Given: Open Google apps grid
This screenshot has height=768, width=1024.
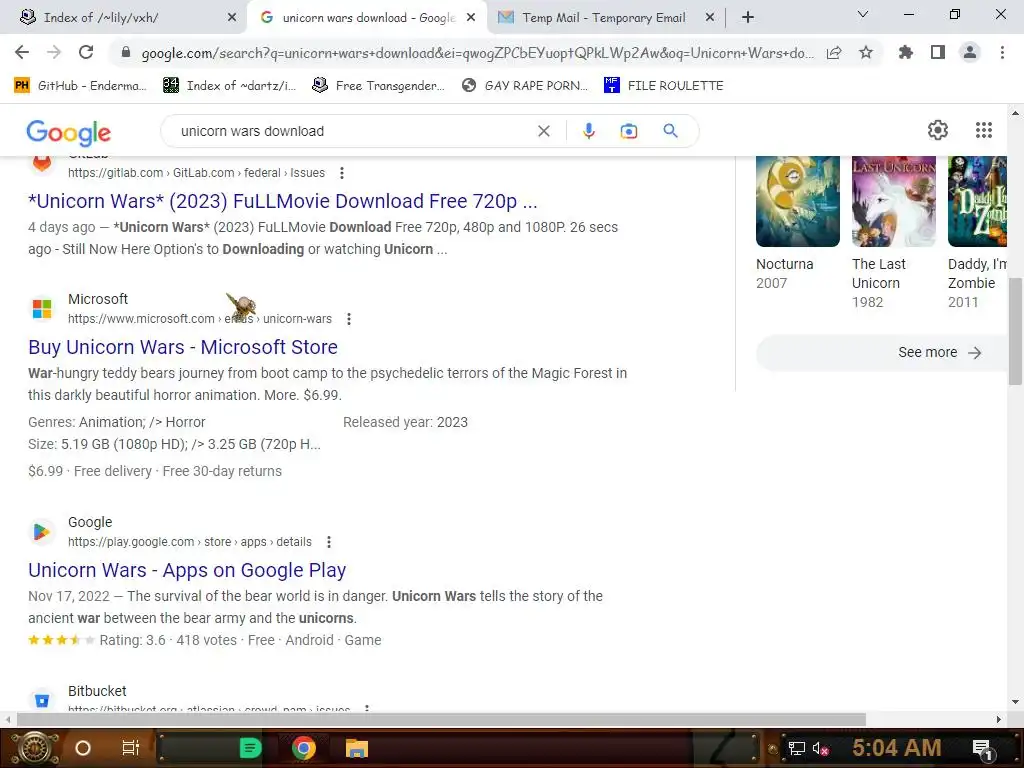Looking at the screenshot, I should pos(984,130).
